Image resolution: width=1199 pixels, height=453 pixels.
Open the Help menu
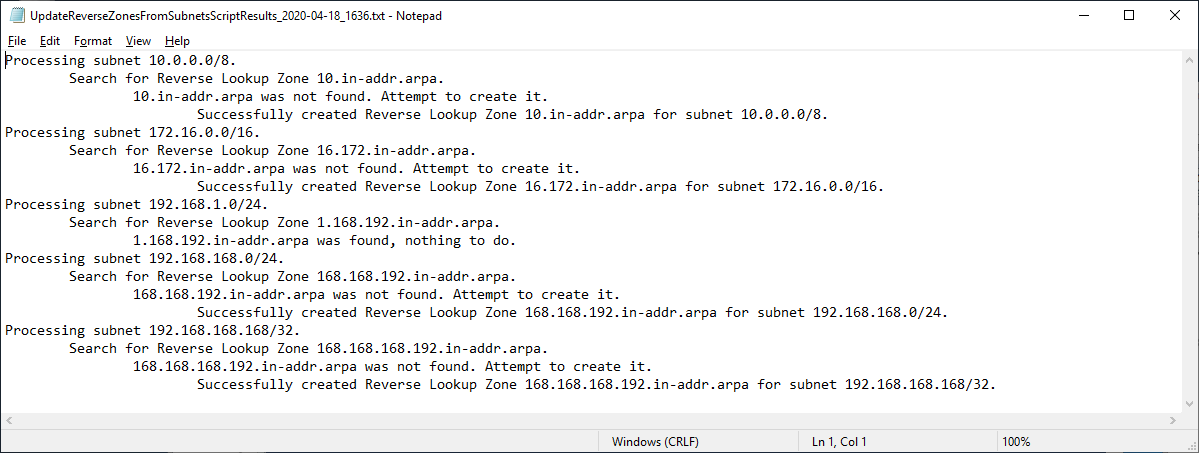177,41
